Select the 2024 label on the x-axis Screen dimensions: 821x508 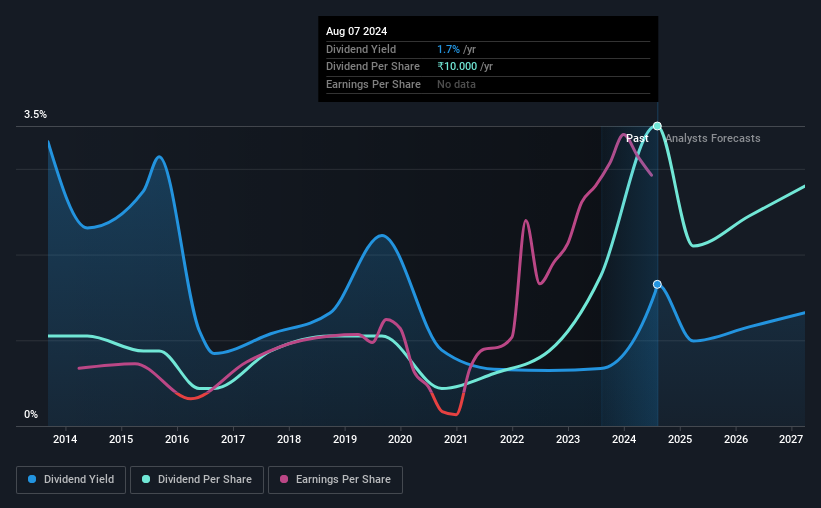[624, 439]
